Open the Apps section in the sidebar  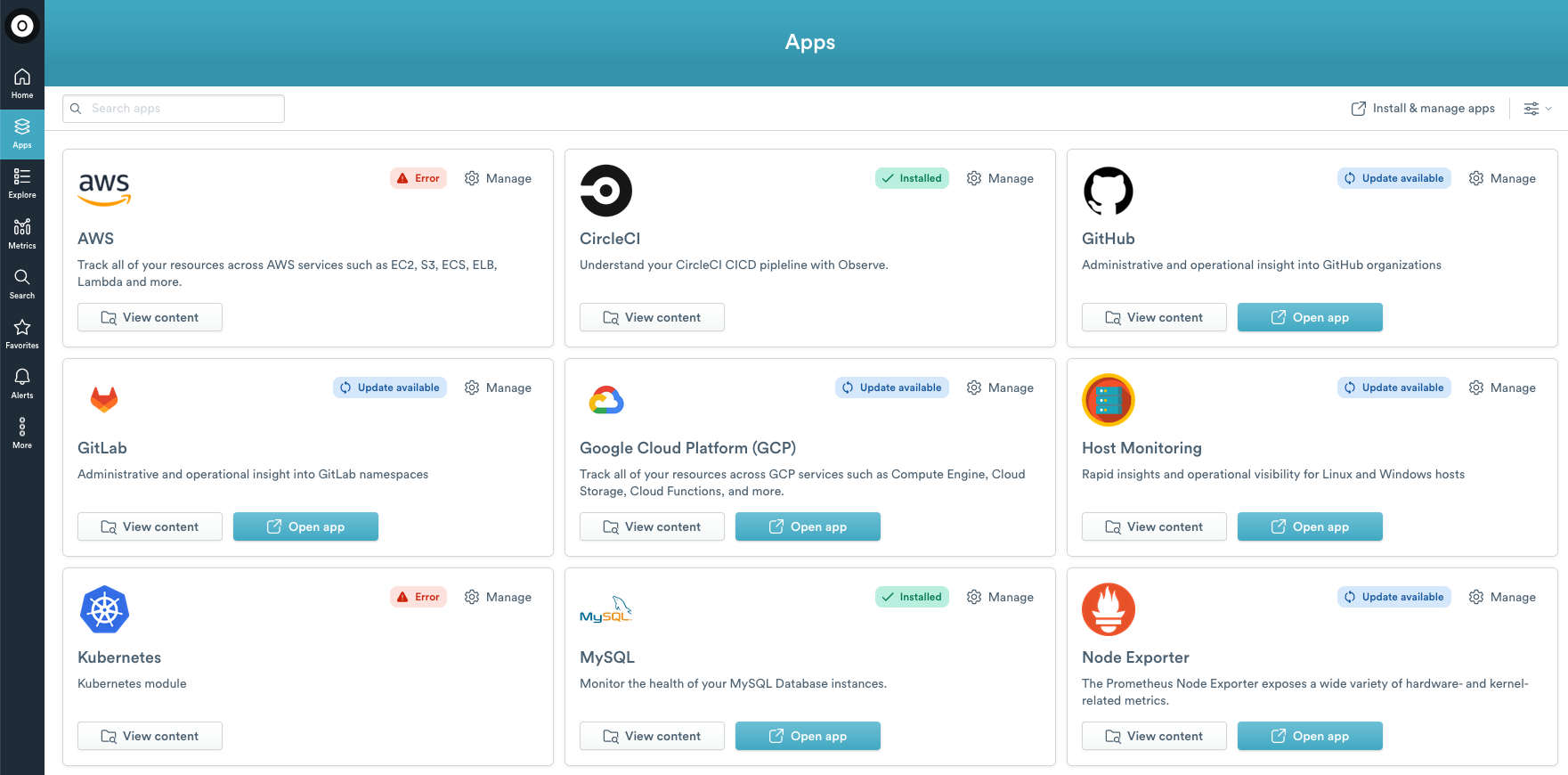click(x=22, y=134)
